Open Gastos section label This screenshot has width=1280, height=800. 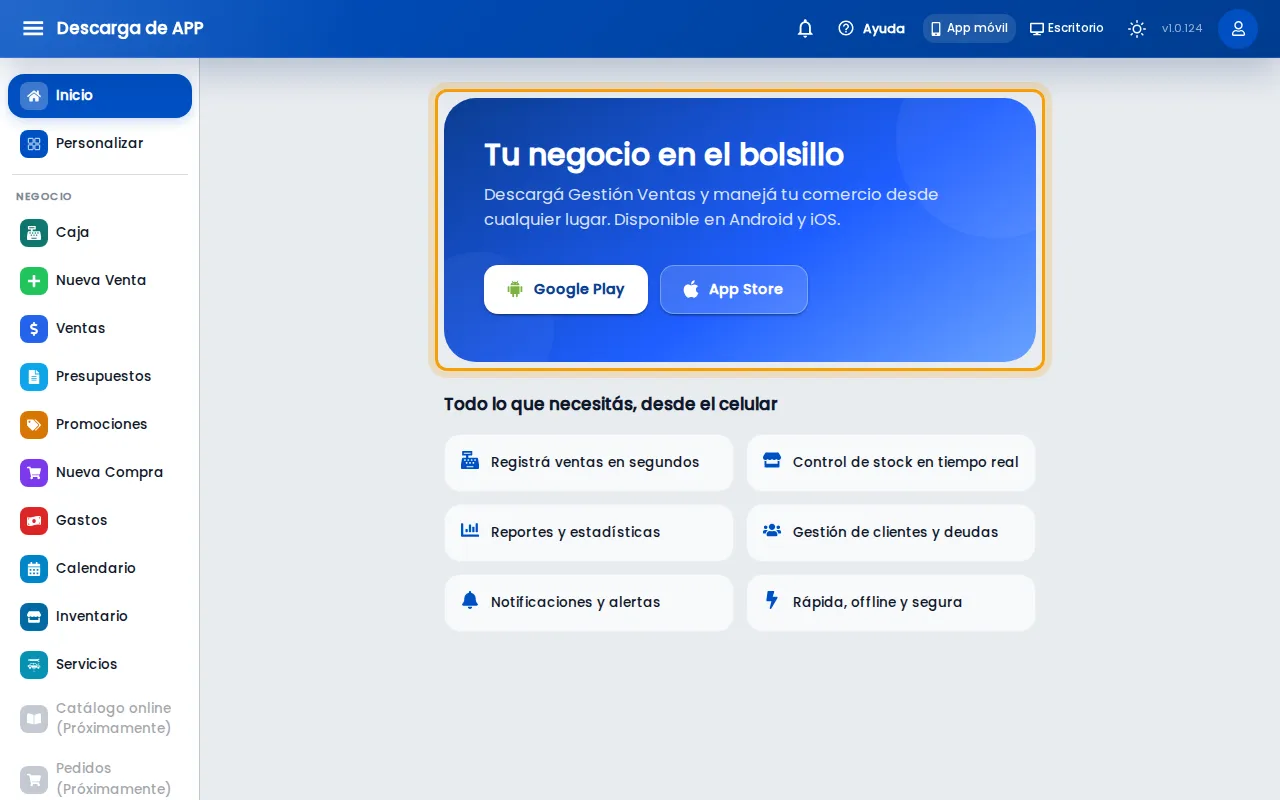pos(82,521)
